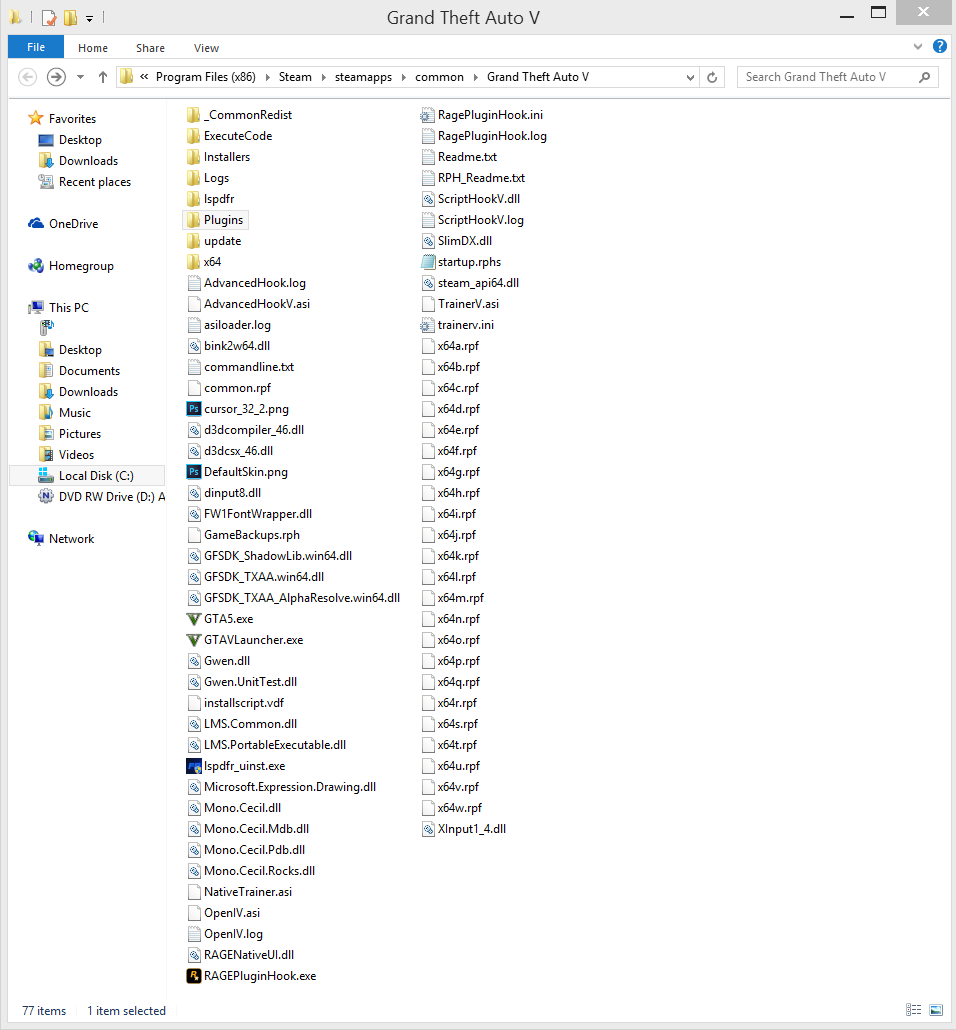Click the Network icon in sidebar
The image size is (956, 1030).
click(x=35, y=538)
